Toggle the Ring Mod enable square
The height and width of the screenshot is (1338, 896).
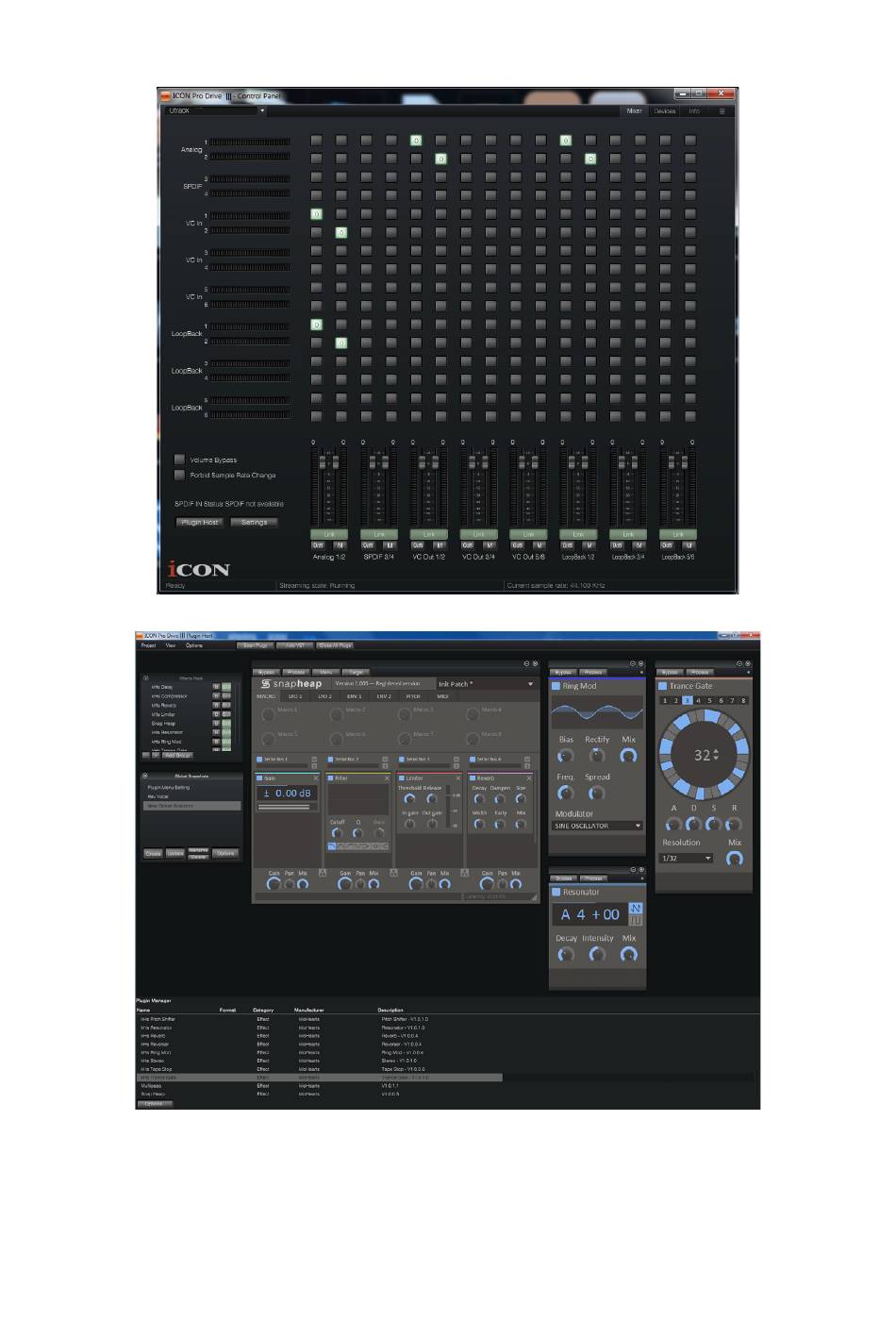(x=556, y=686)
